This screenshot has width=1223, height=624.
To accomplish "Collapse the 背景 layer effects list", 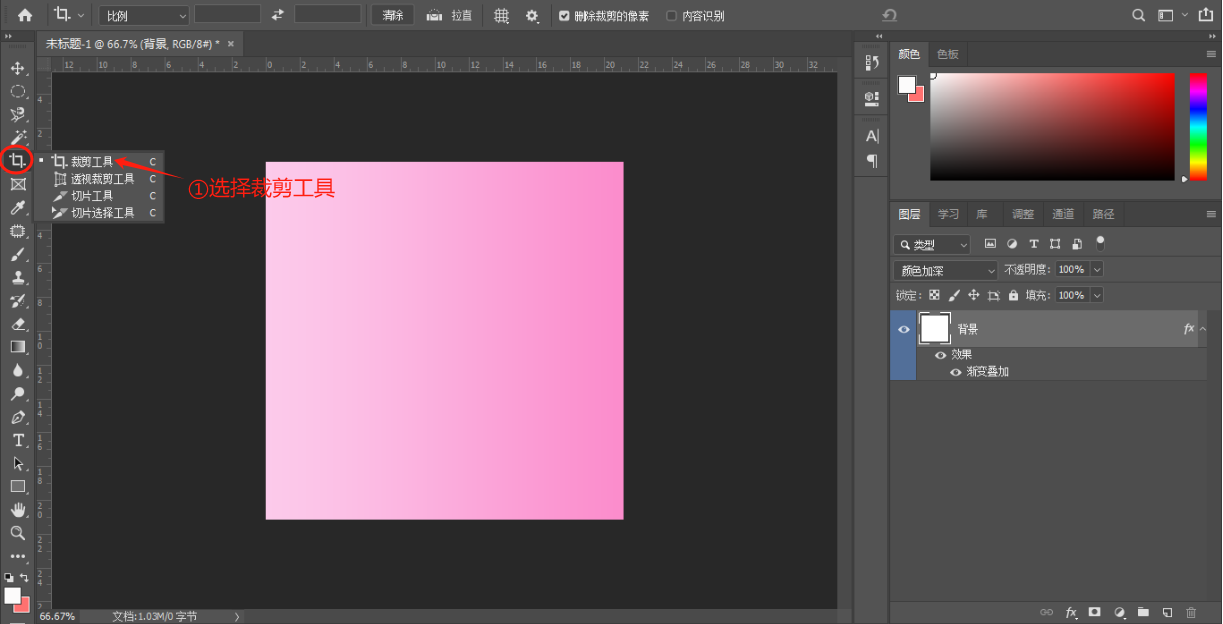I will point(1203,329).
